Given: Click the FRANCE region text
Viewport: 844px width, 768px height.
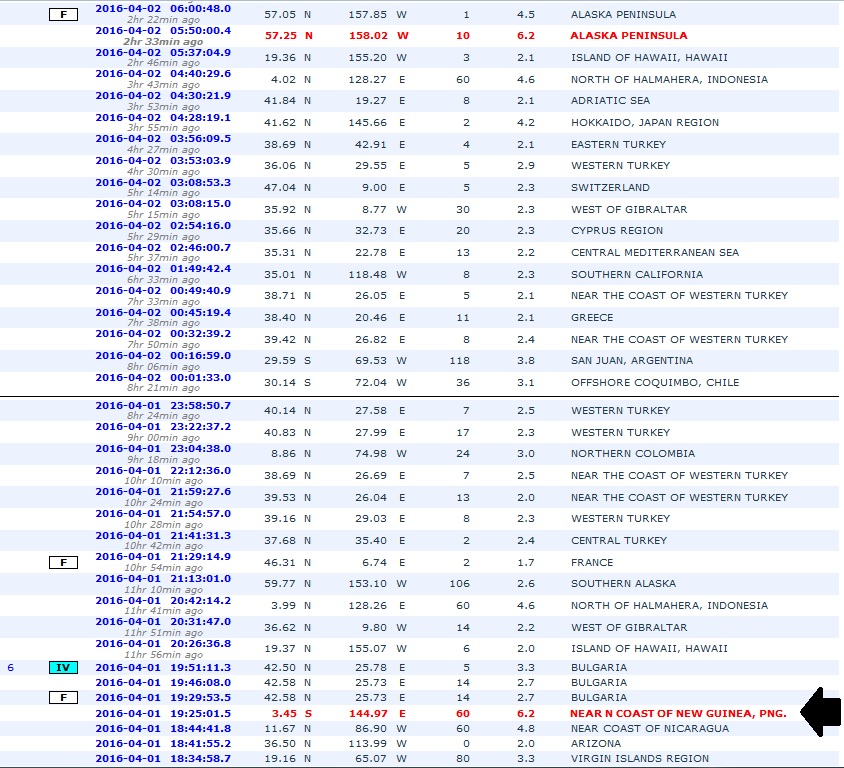Looking at the screenshot, I should pyautogui.click(x=592, y=562).
